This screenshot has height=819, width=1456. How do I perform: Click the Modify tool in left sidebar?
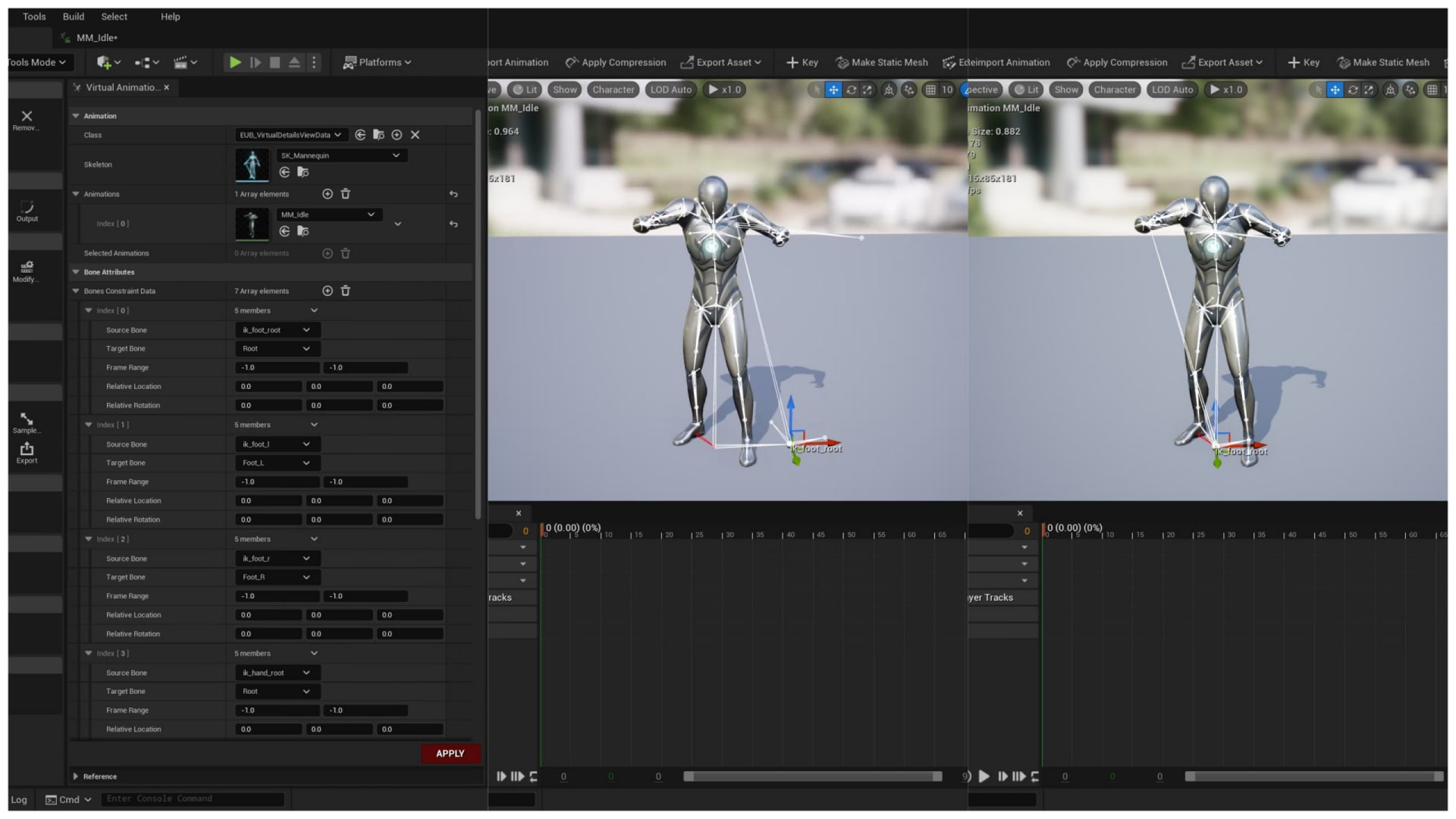(27, 271)
